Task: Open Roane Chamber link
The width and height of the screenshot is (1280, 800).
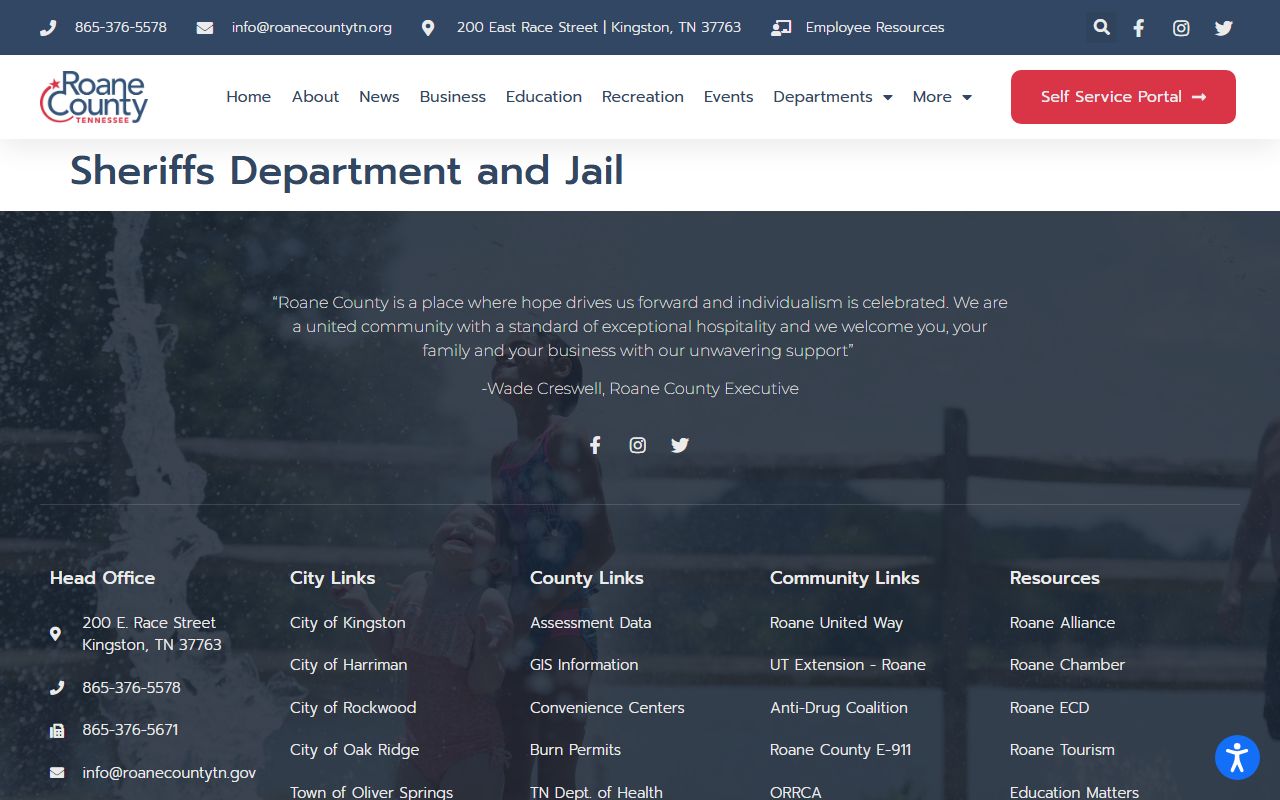Action: point(1067,664)
